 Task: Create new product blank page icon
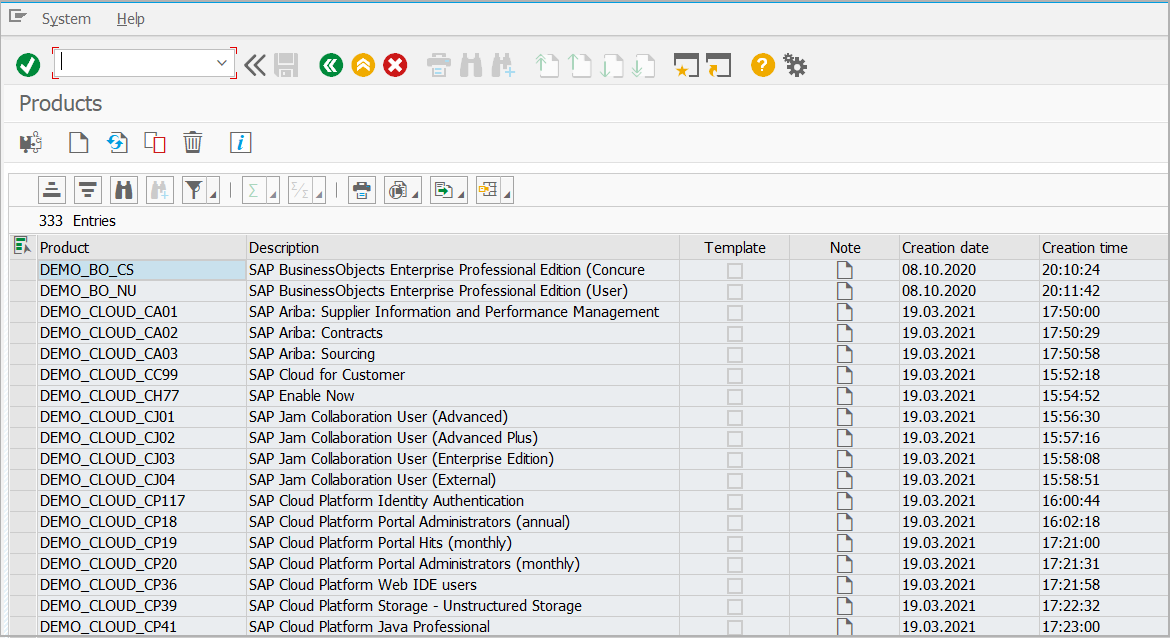click(x=78, y=142)
